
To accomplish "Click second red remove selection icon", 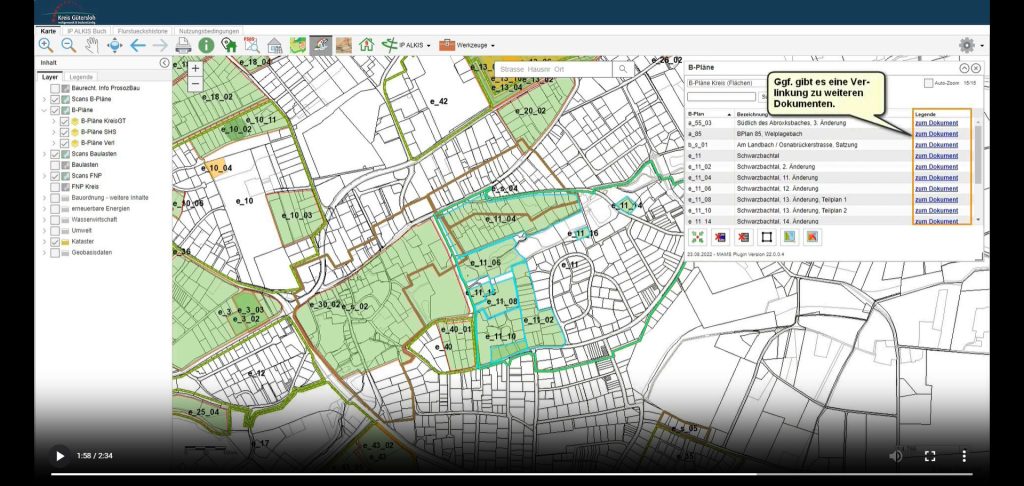I will [x=743, y=236].
